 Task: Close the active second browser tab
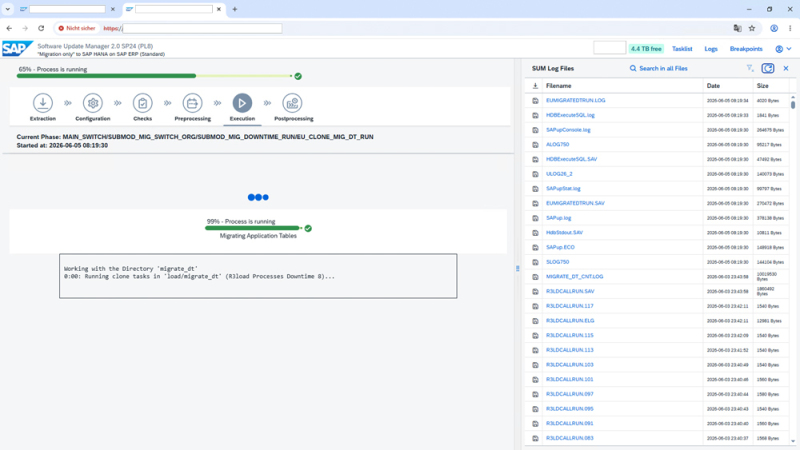[218, 9]
